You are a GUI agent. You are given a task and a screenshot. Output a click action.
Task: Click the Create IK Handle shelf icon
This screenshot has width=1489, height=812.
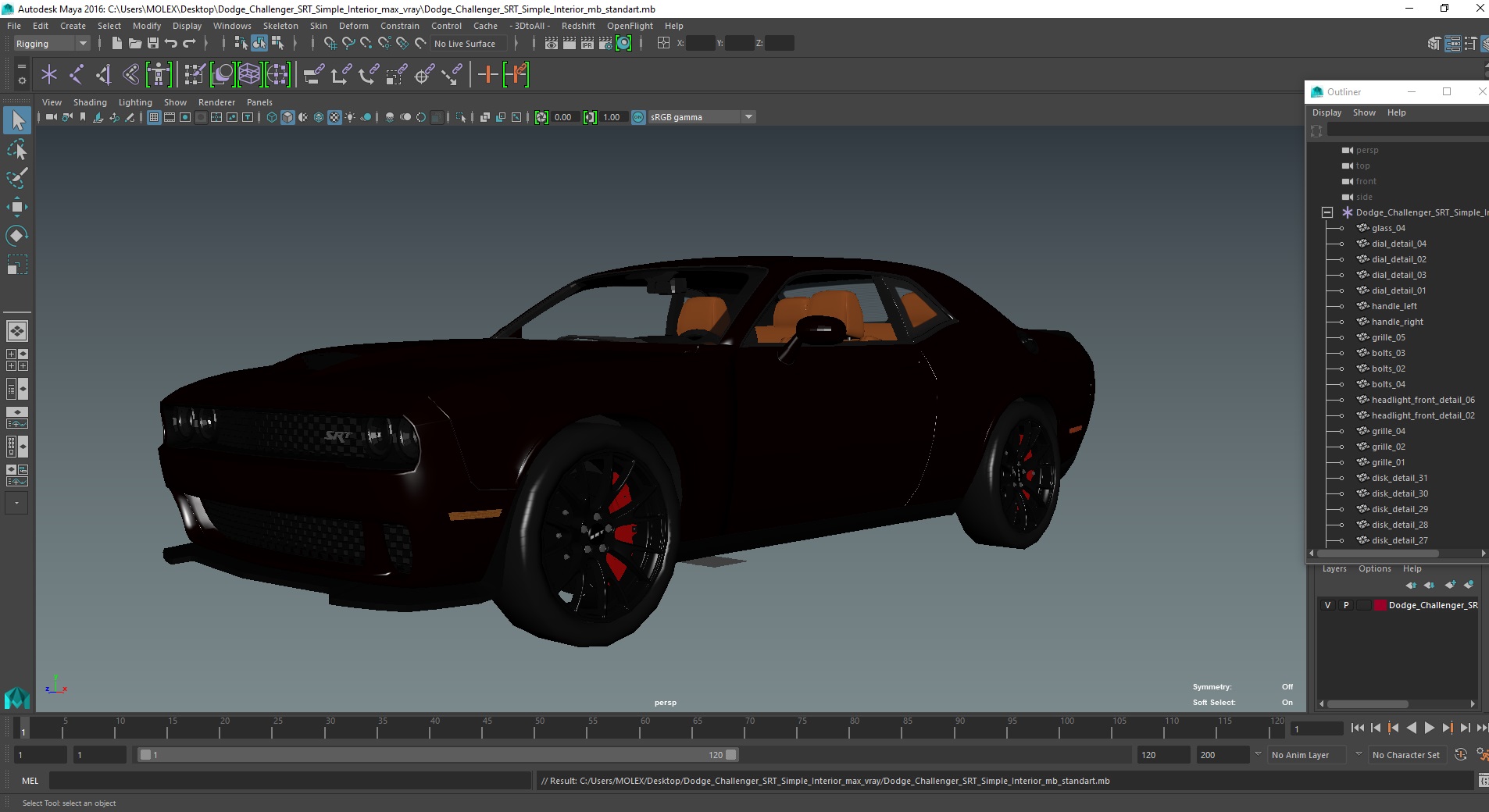pos(103,74)
